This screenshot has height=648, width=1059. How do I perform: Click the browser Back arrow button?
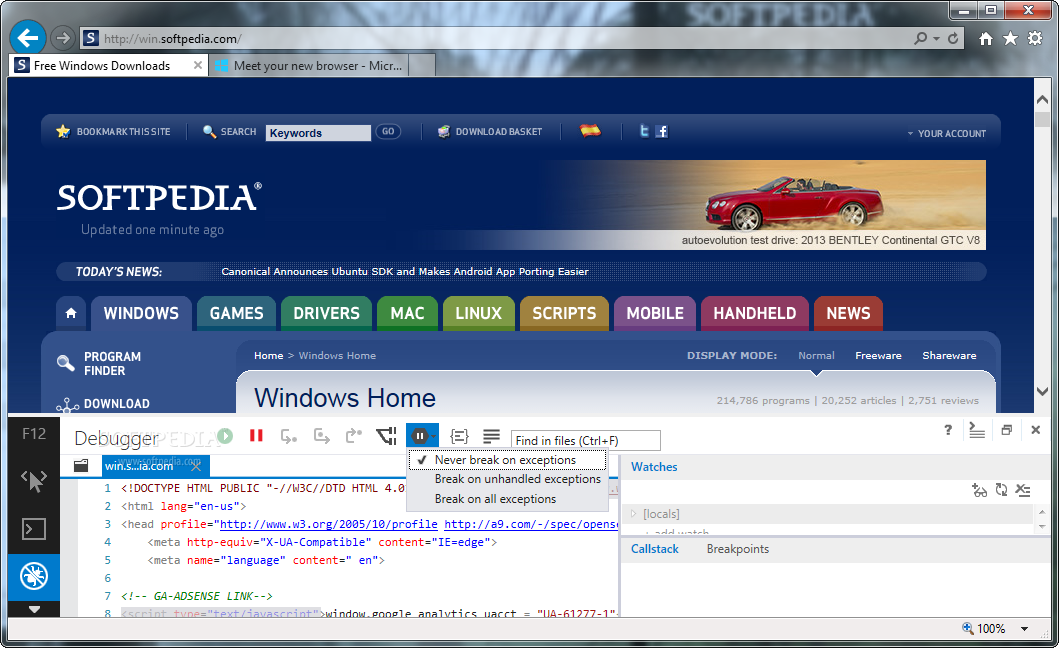coord(28,38)
